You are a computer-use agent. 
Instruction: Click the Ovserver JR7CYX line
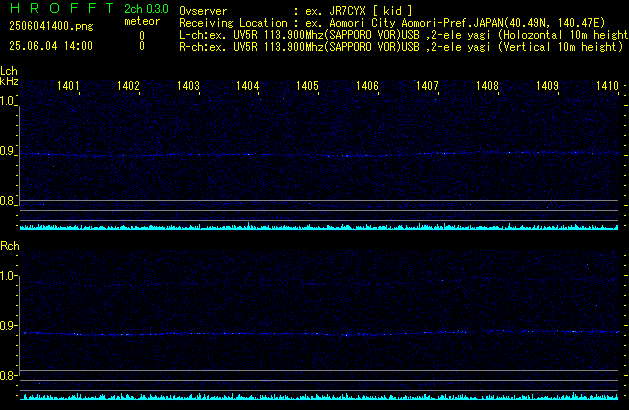point(296,11)
